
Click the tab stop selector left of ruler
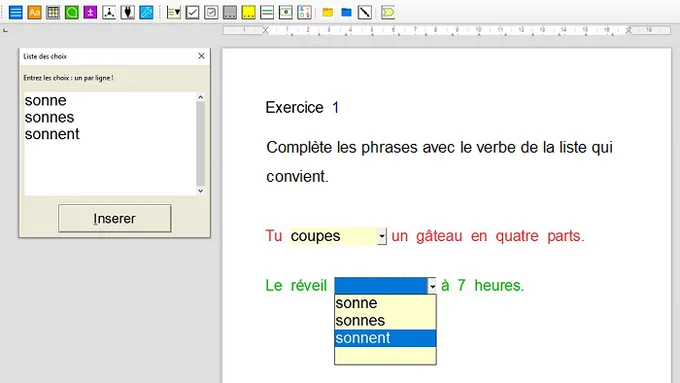point(5,30)
